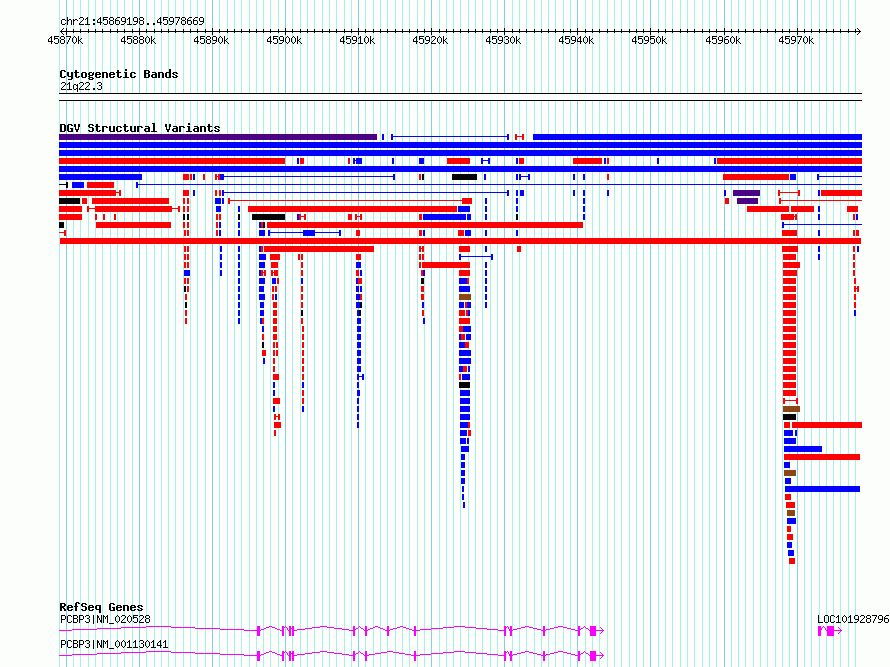Click the 45950k ruler tick label
Viewport: 890px width, 667px height.
click(x=649, y=40)
